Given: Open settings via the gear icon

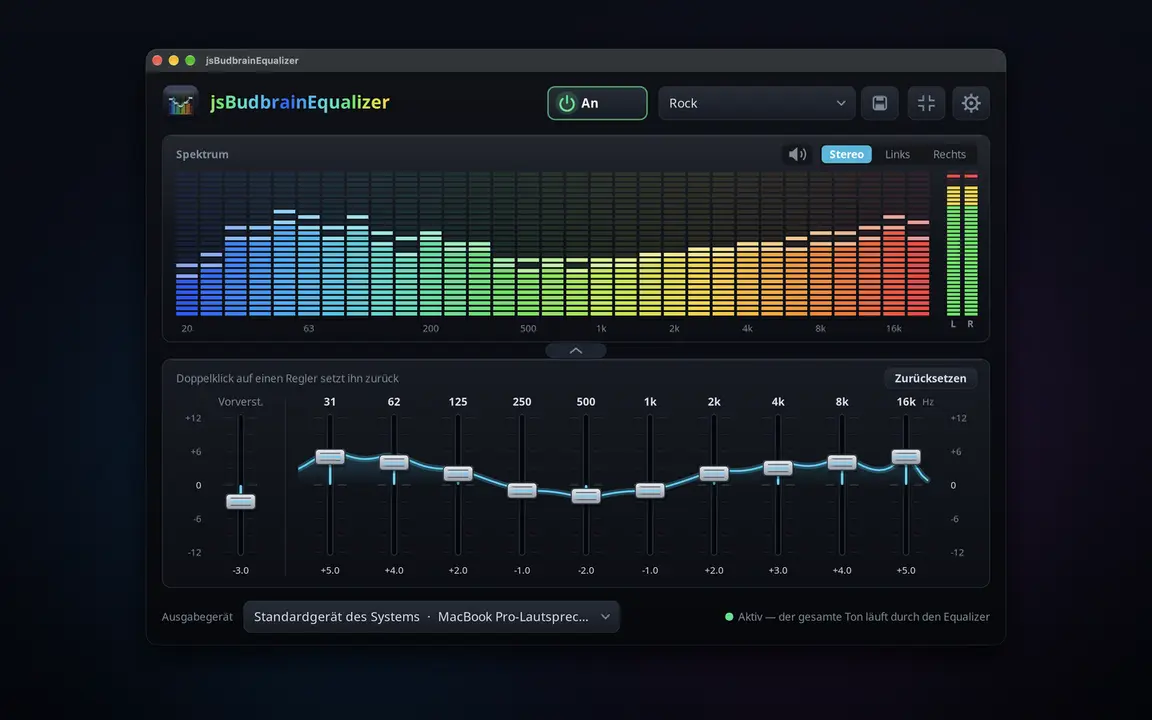Looking at the screenshot, I should click(x=971, y=103).
